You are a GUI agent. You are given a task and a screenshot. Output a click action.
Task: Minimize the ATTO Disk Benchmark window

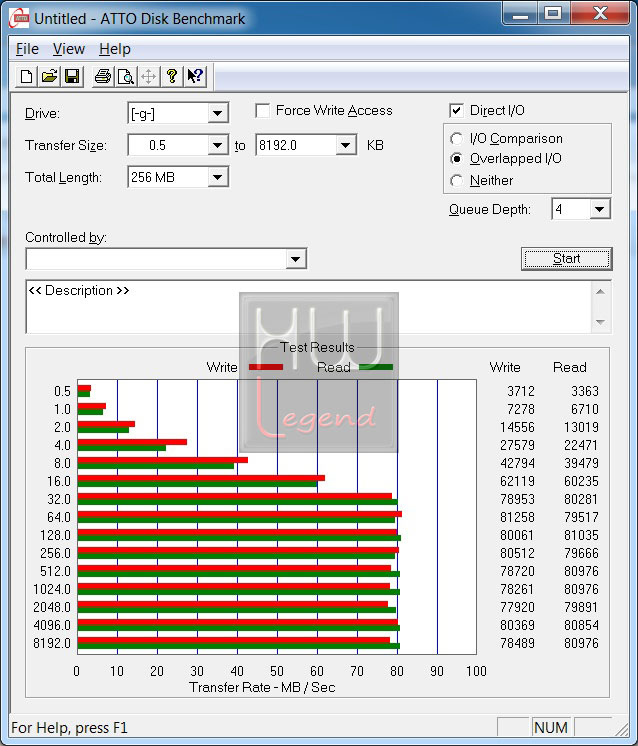pos(520,13)
